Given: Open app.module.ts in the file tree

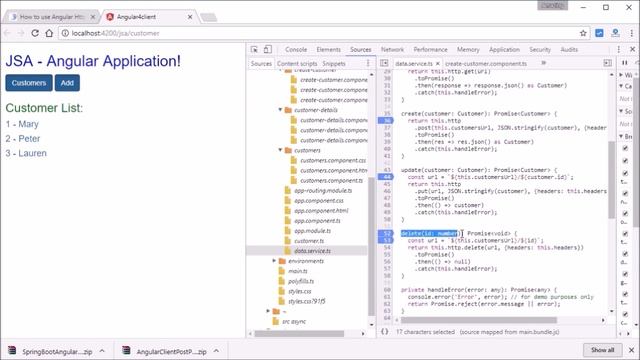Looking at the screenshot, I should click(x=313, y=231).
